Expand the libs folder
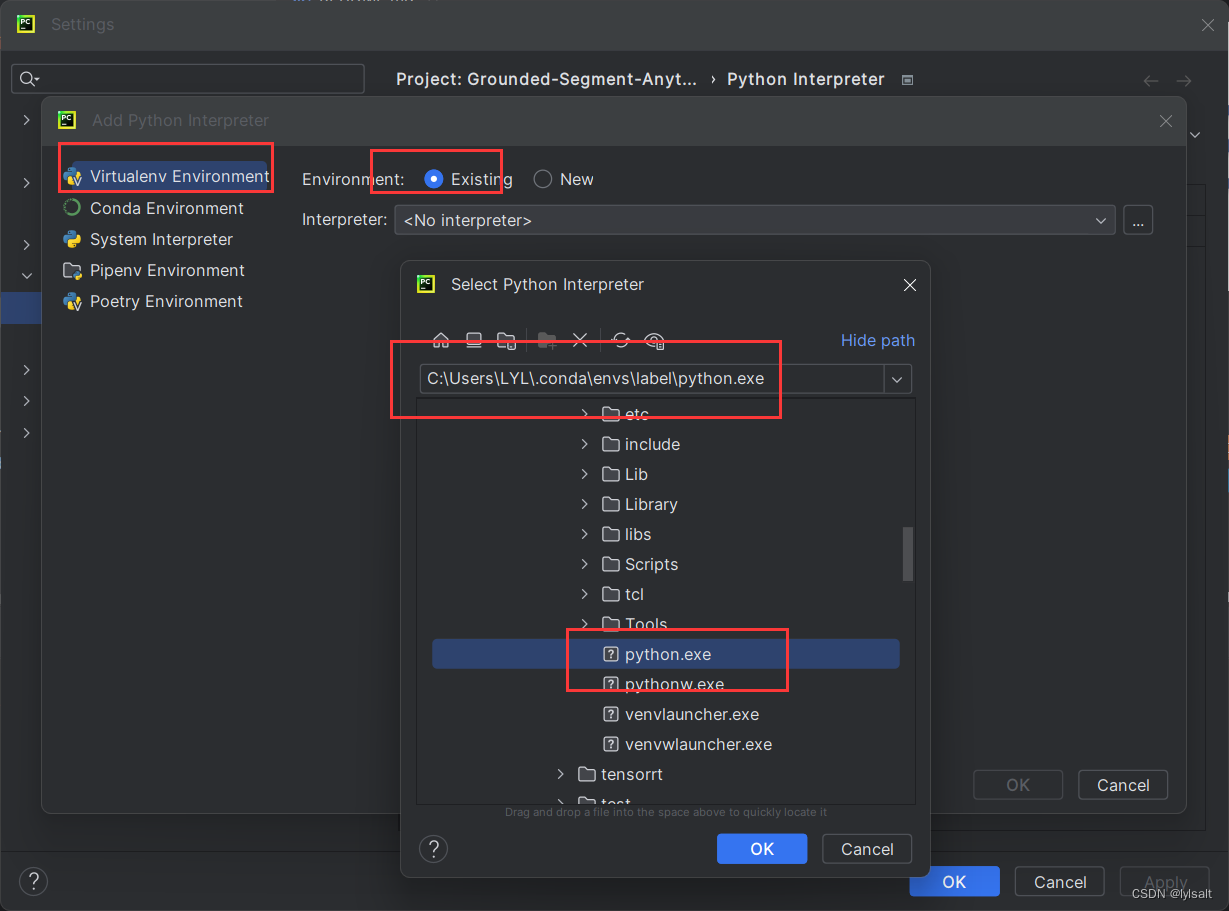The image size is (1229, 911). (585, 534)
